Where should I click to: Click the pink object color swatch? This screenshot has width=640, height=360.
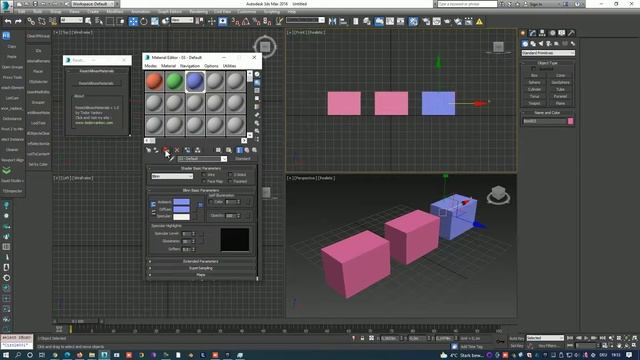(x=571, y=121)
